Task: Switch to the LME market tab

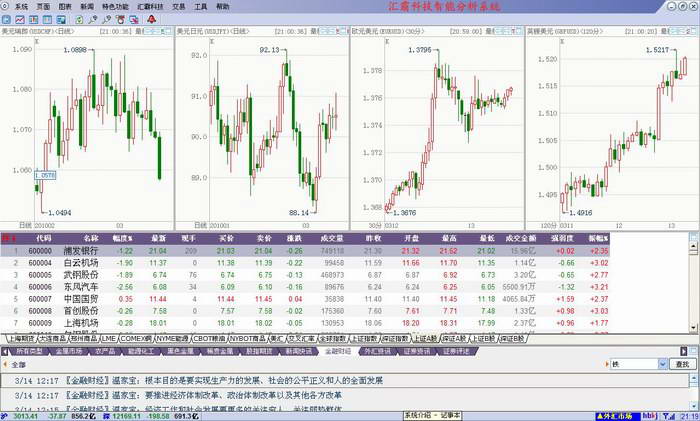Action: tap(109, 339)
